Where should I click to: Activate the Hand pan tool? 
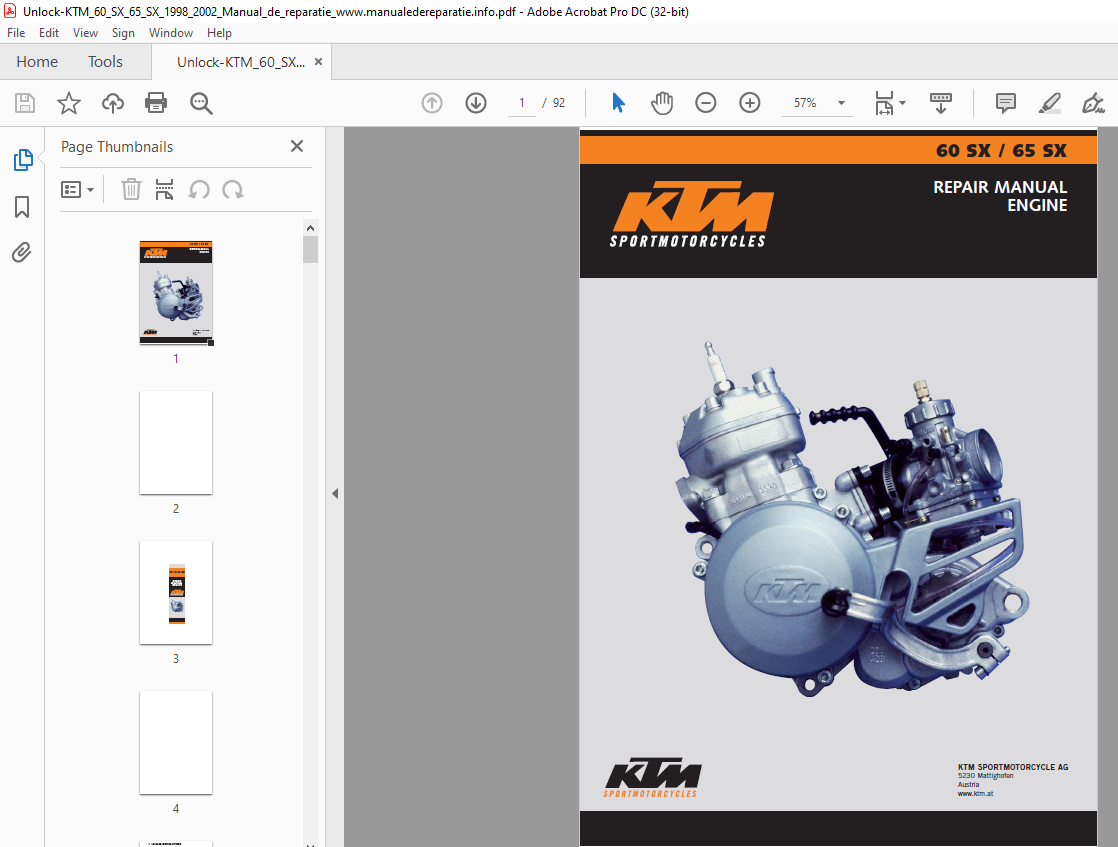[x=662, y=103]
